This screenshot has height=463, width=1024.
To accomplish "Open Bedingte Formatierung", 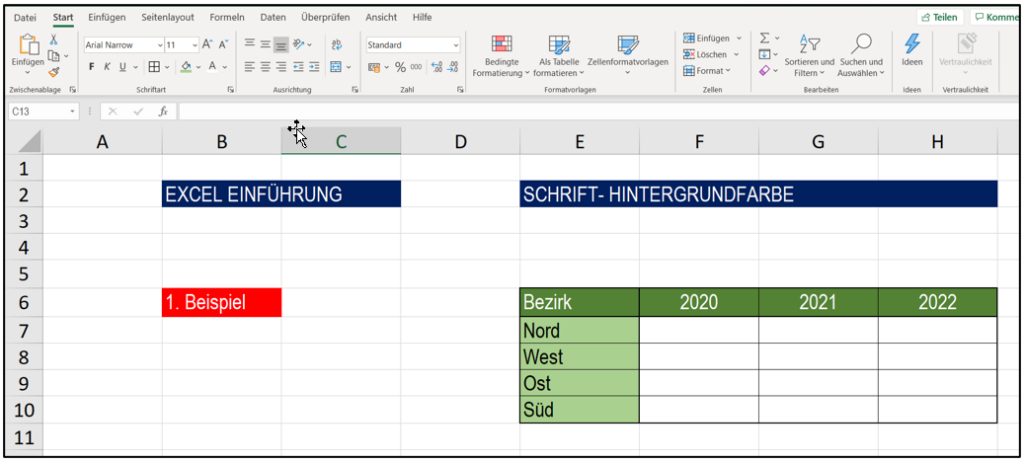I will [502, 56].
